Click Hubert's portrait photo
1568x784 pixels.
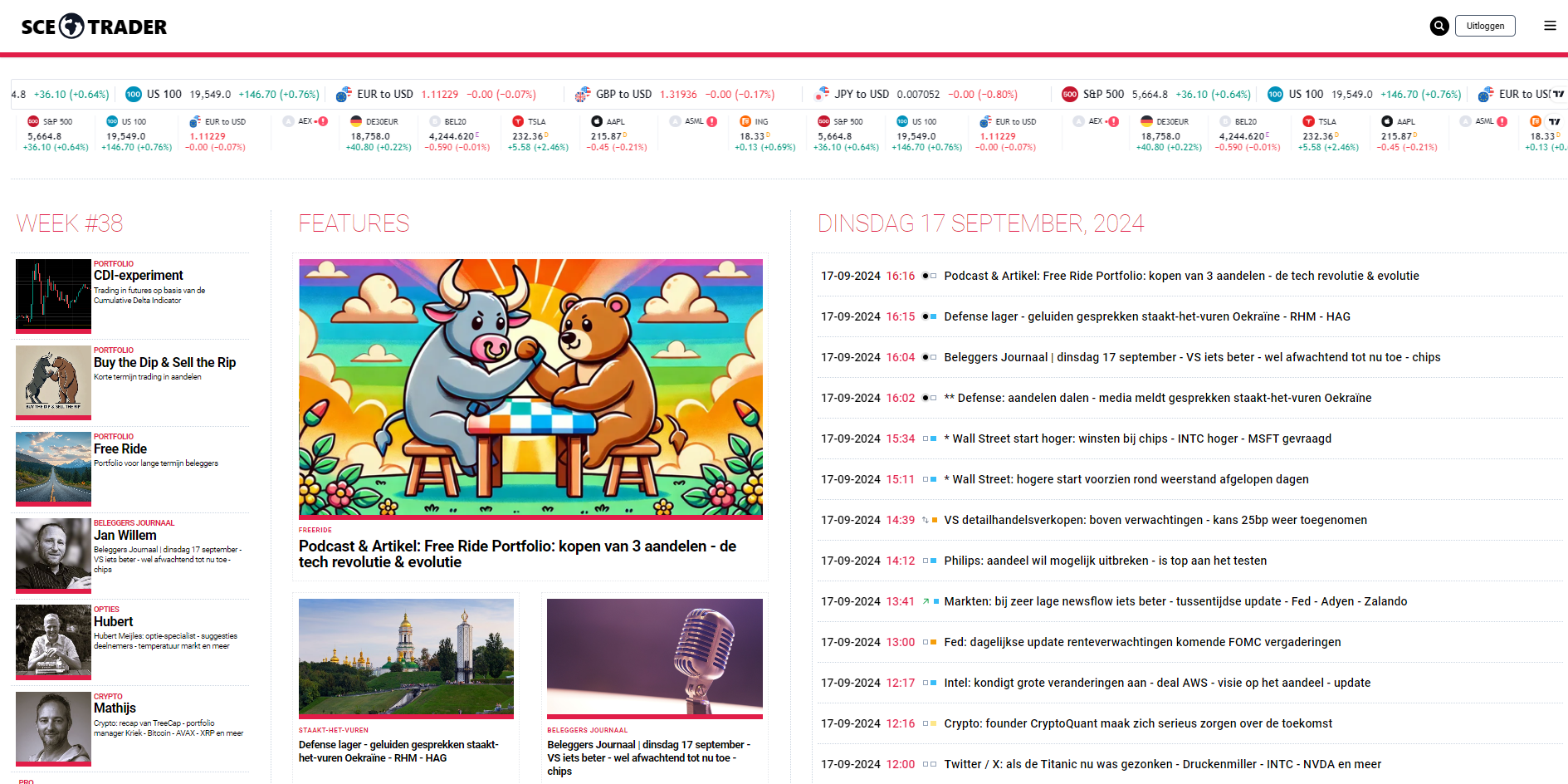(53, 641)
